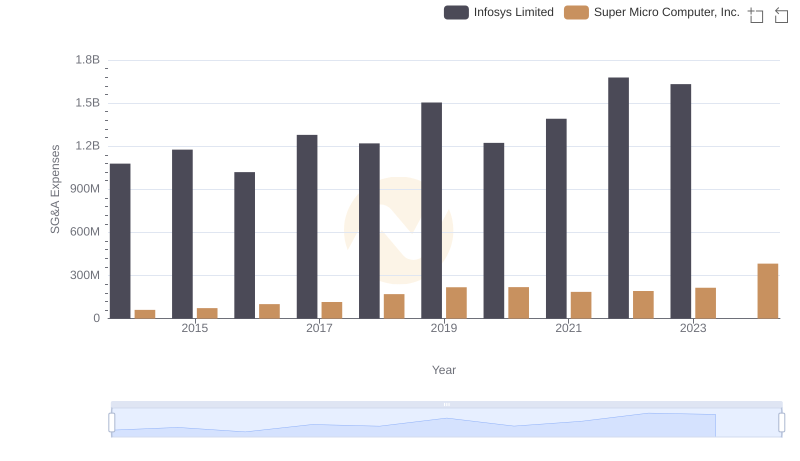Image resolution: width=800 pixels, height=461 pixels.
Task: Click the 2021 x-axis label
Action: pyautogui.click(x=568, y=328)
